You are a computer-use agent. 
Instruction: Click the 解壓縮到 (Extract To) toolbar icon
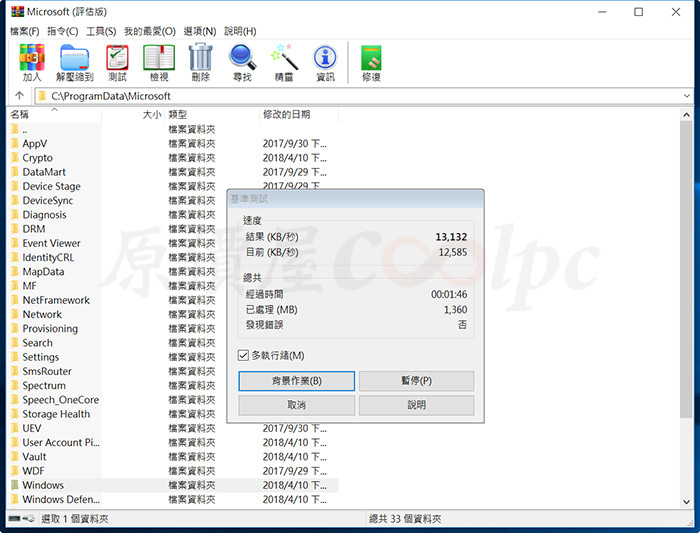[75, 58]
